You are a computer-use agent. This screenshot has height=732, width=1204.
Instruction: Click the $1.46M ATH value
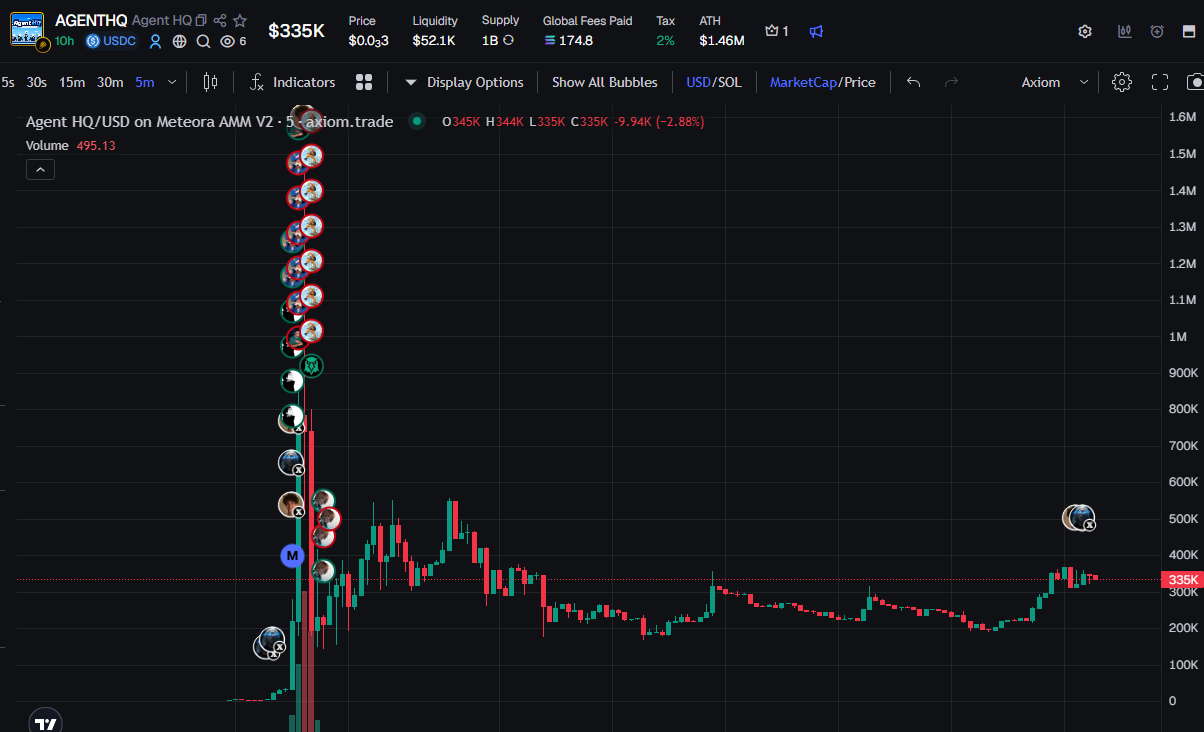[x=722, y=41]
